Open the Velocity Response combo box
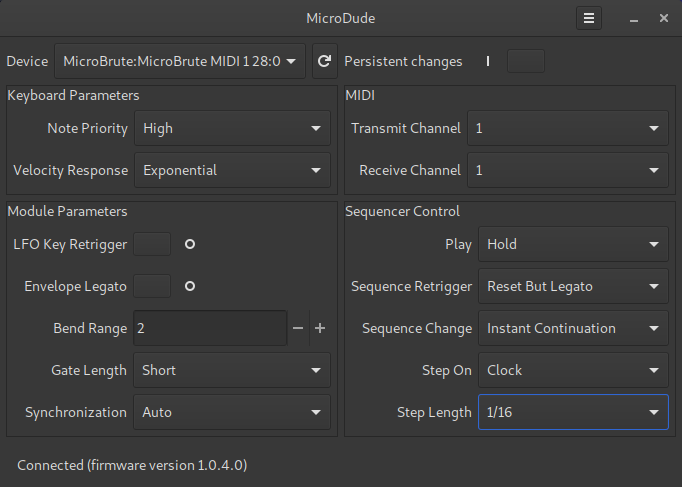Image resolution: width=682 pixels, height=487 pixels. (231, 170)
